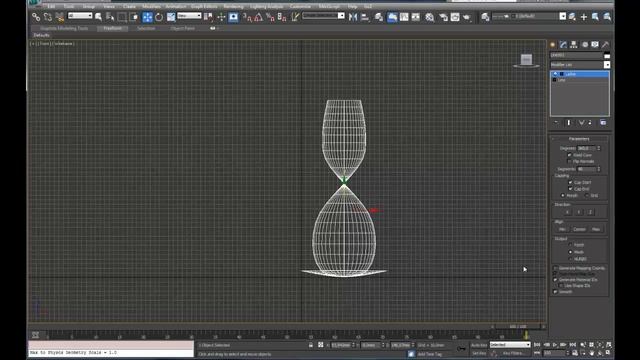This screenshot has height=360, width=640.
Task: Open the Group menu
Action: click(89, 7)
